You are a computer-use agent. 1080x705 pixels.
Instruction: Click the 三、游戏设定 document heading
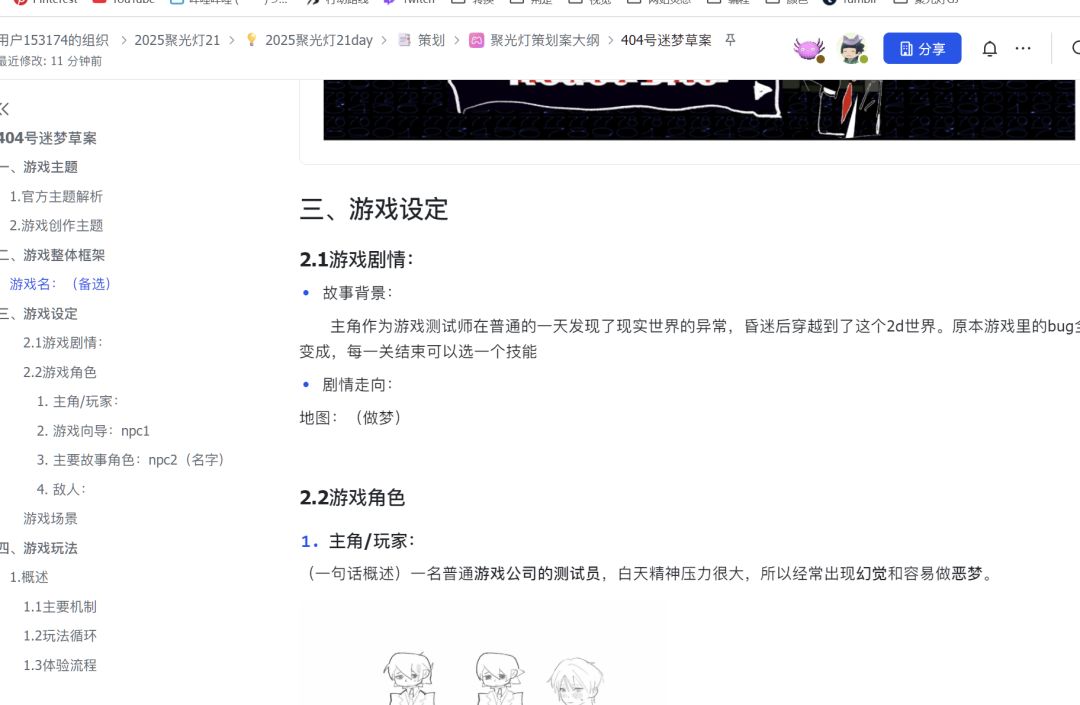(x=374, y=209)
